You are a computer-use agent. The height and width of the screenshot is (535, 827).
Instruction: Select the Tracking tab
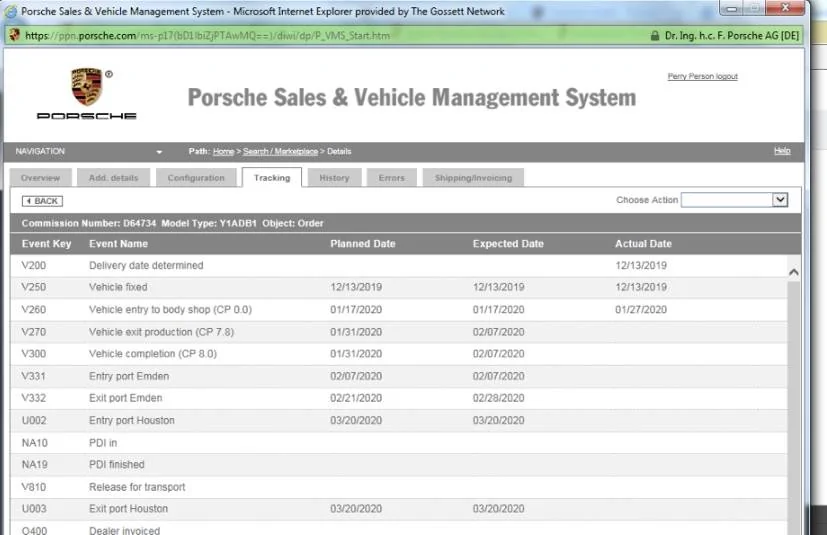click(272, 178)
